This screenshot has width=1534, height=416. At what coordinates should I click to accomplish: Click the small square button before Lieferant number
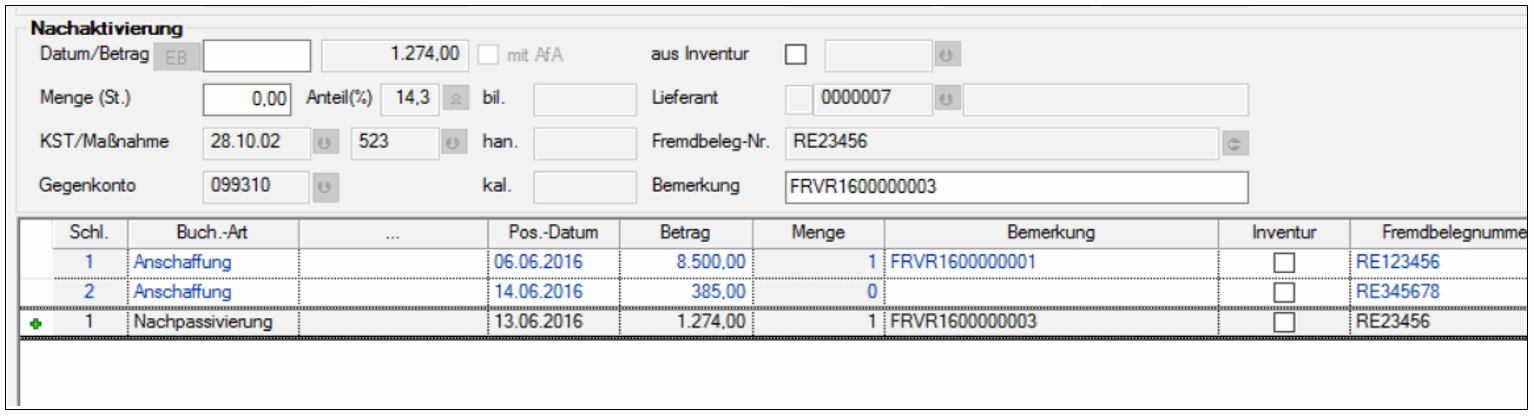799,100
